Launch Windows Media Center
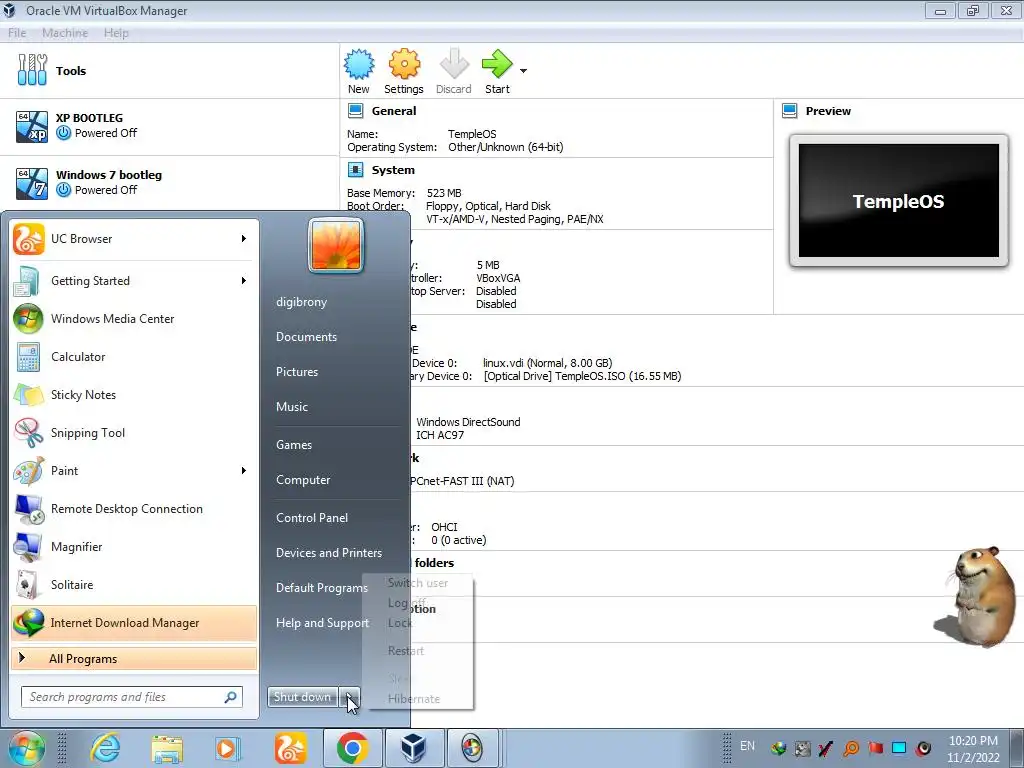 pyautogui.click(x=134, y=319)
